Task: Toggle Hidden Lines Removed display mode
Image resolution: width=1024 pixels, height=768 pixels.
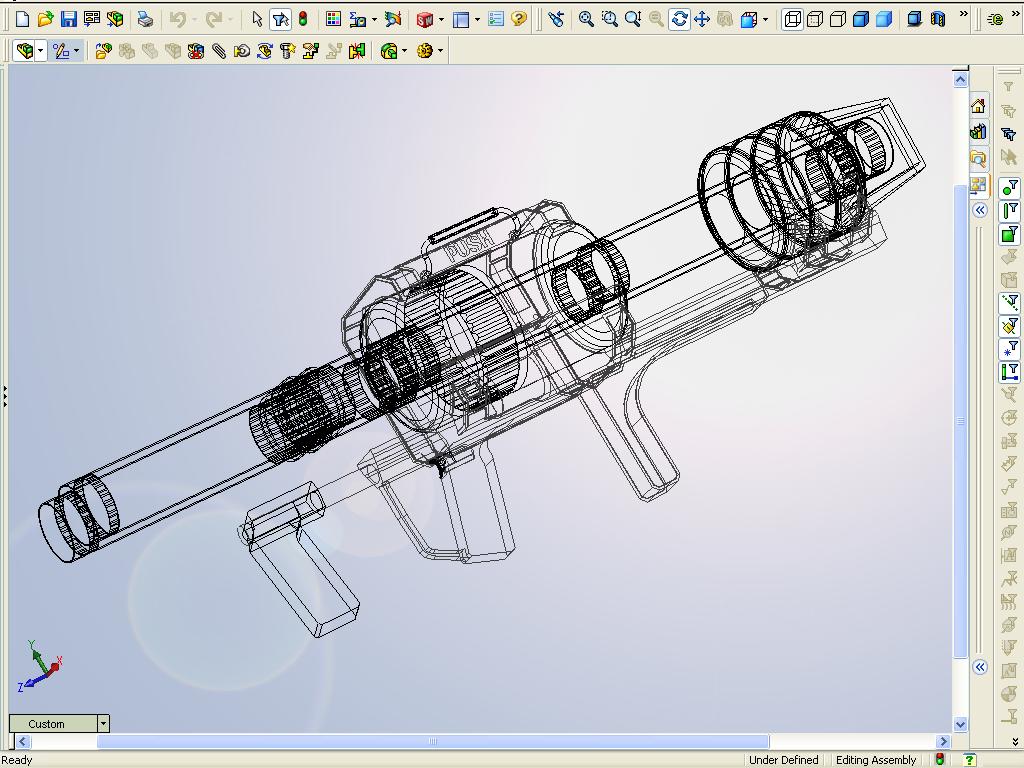Action: pyautogui.click(x=838, y=19)
